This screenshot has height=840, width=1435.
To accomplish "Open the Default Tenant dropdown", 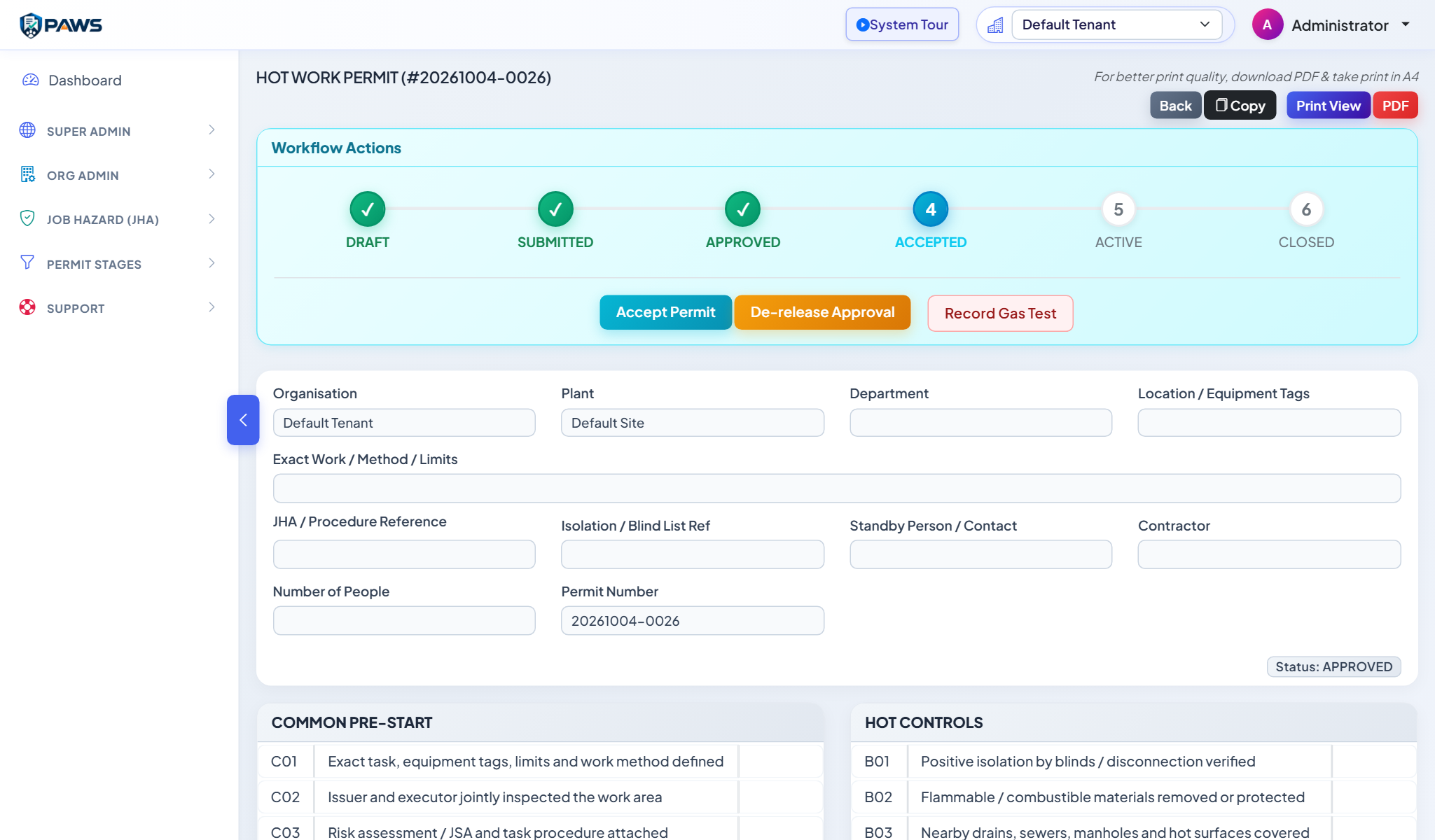I will click(1117, 24).
